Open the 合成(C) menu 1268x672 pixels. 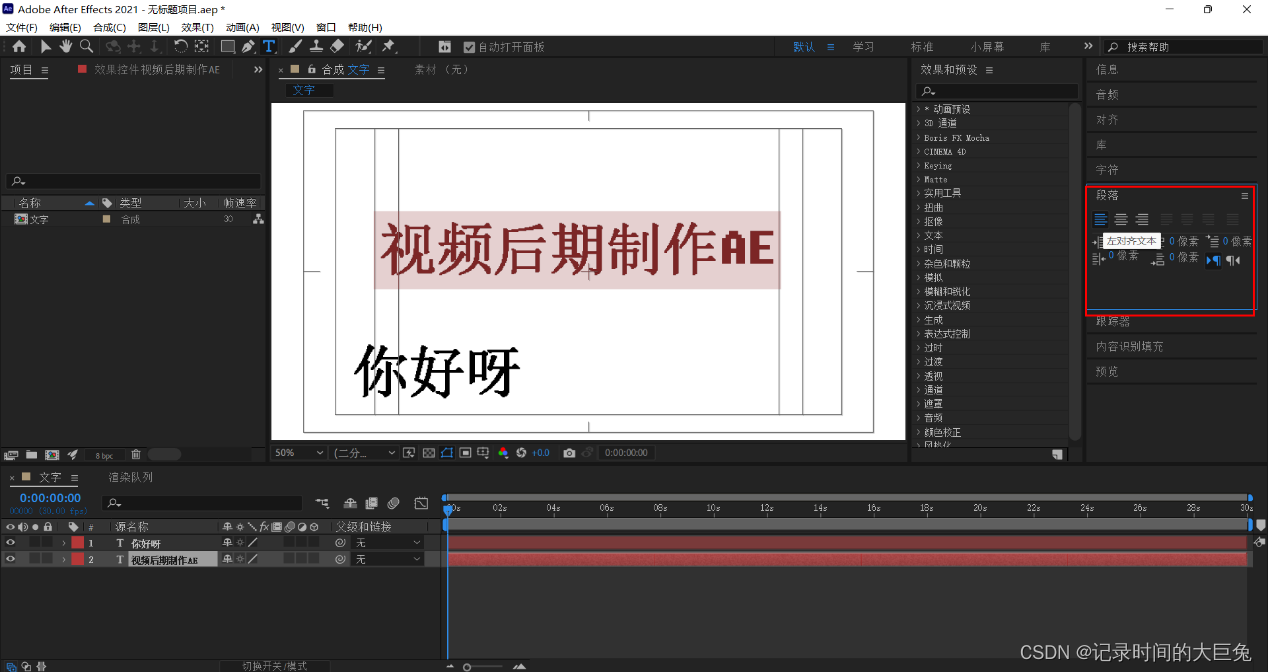tap(109, 28)
